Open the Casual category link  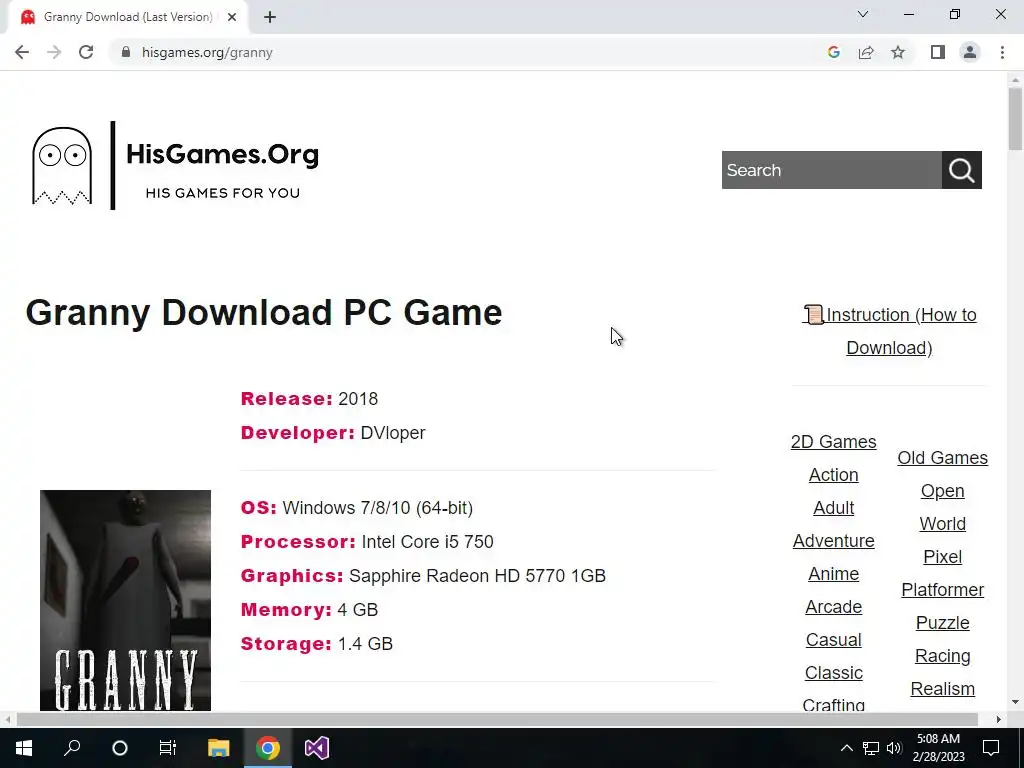point(833,639)
